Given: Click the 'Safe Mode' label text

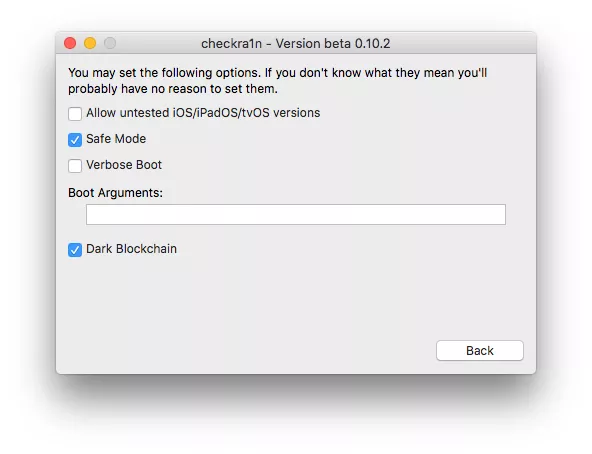Looking at the screenshot, I should [x=116, y=139].
